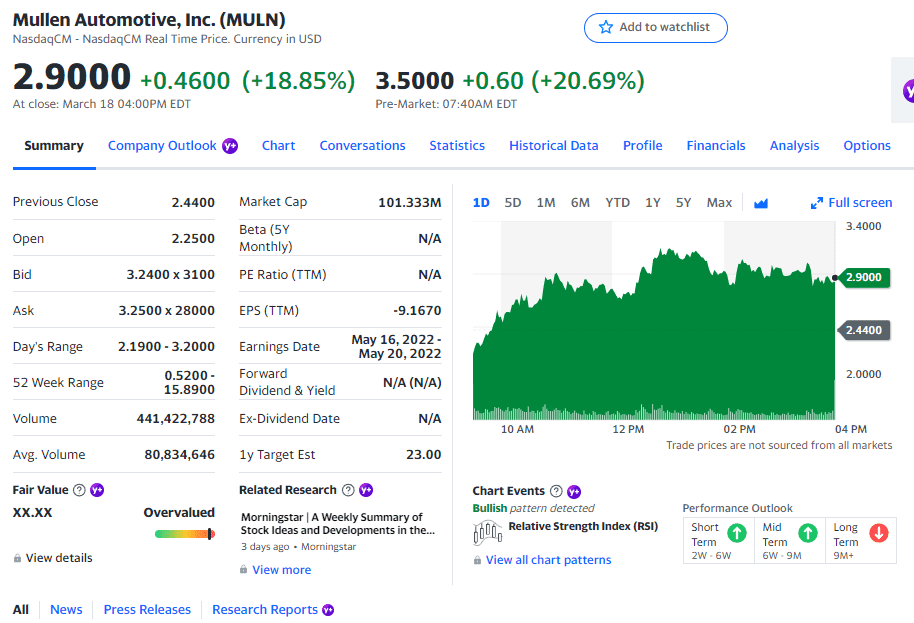The width and height of the screenshot is (914, 623).
Task: Switch to the Statistics tab
Action: tap(457, 146)
